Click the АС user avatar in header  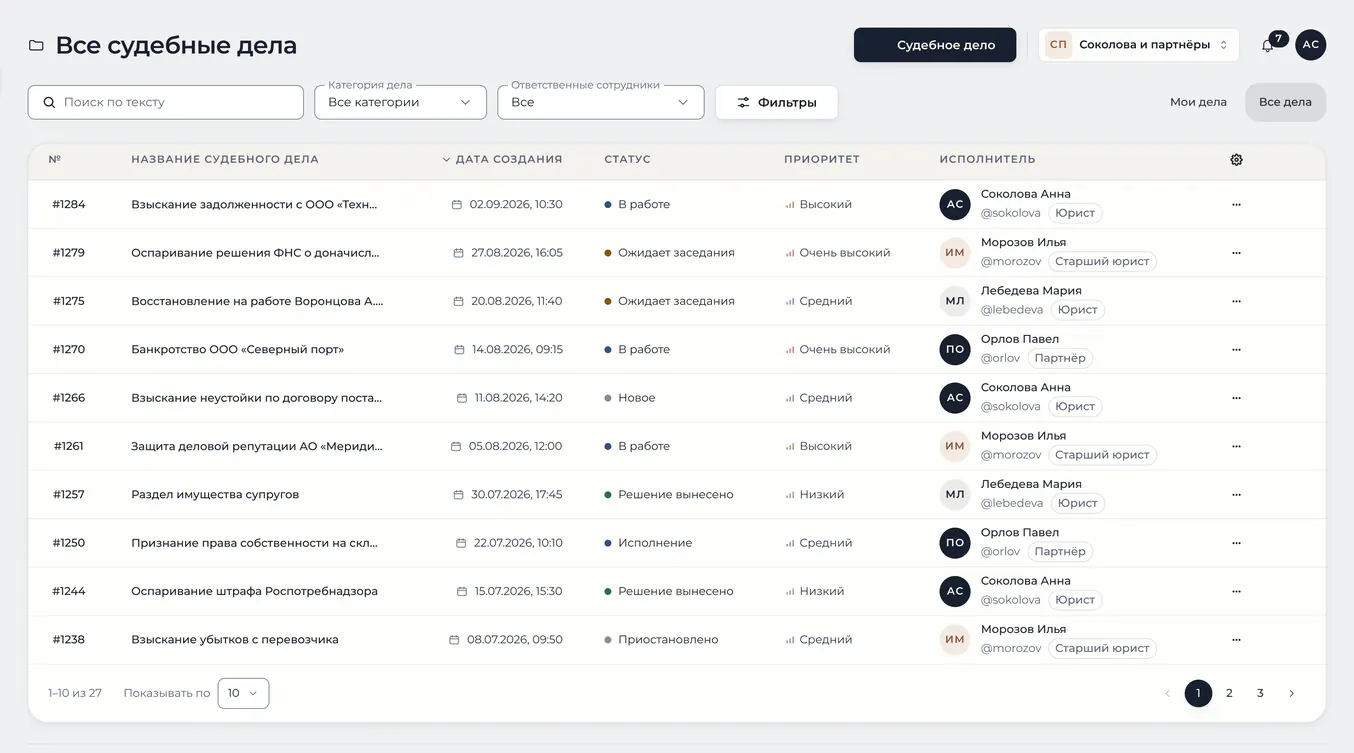click(1310, 45)
